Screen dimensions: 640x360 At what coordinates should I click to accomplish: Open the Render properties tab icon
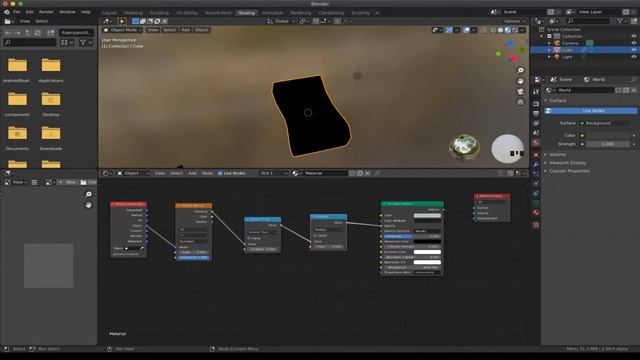(536, 104)
